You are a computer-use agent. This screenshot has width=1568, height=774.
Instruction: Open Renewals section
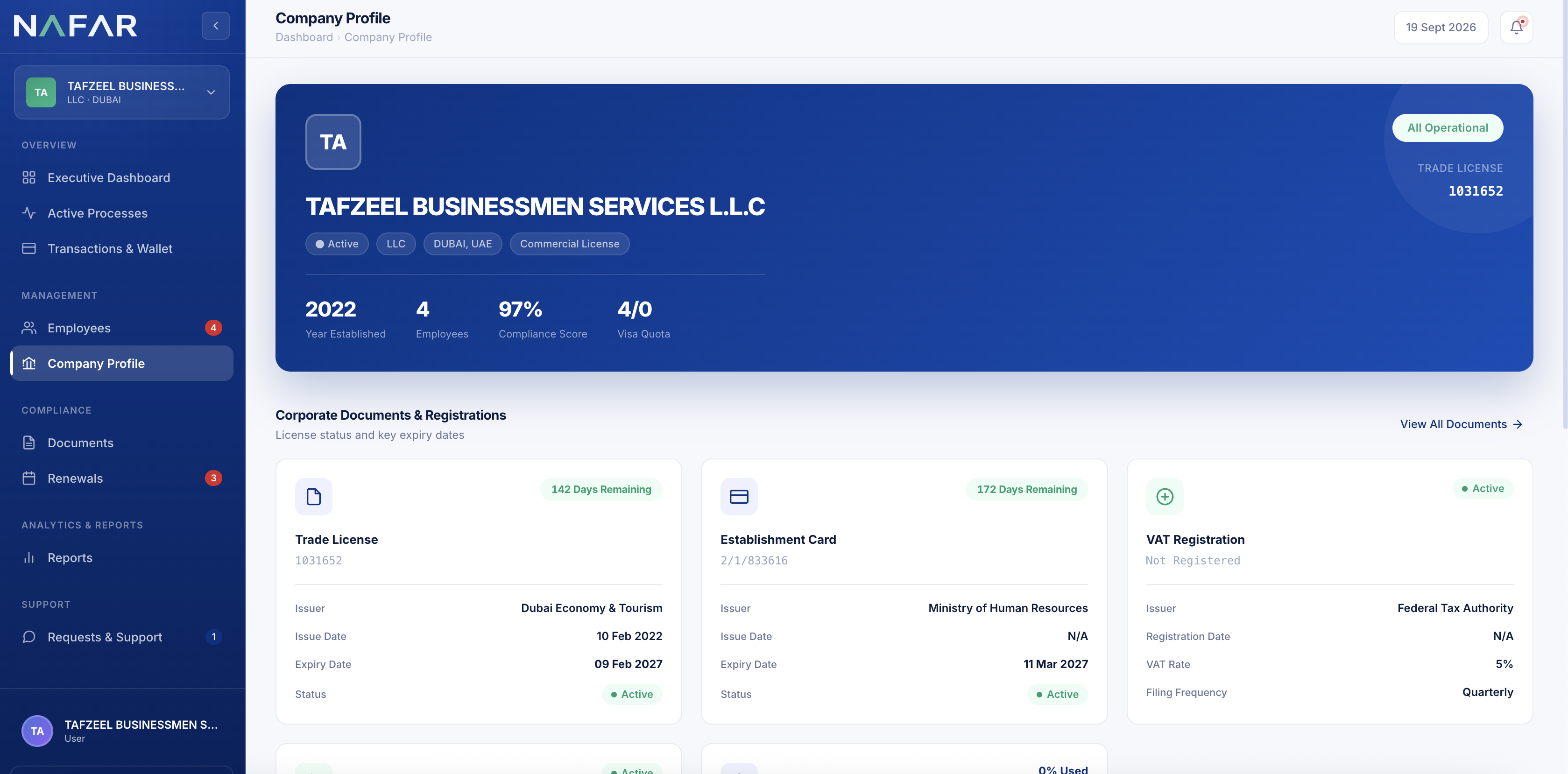122,478
